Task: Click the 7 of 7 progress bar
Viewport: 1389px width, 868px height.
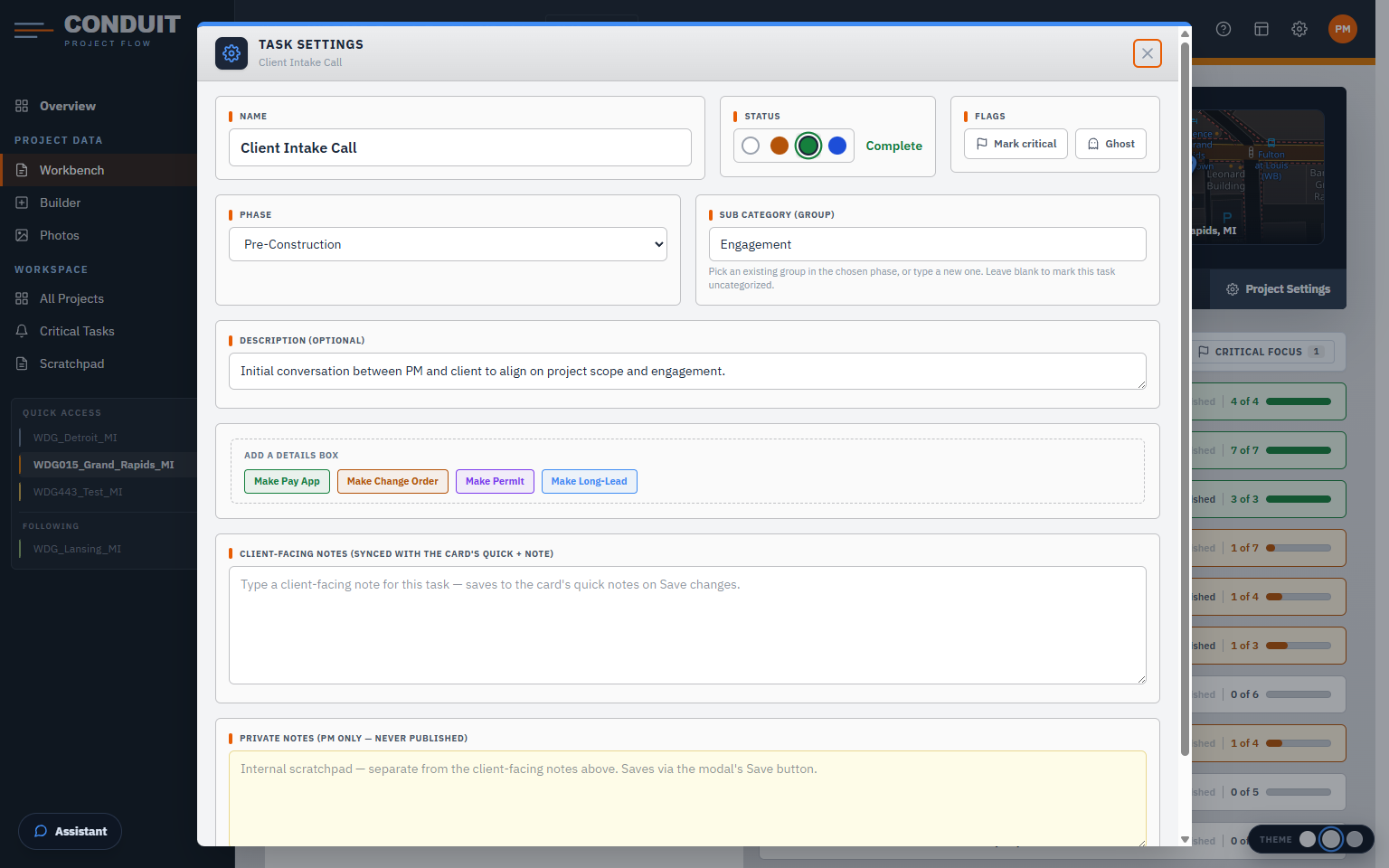Action: [1299, 450]
